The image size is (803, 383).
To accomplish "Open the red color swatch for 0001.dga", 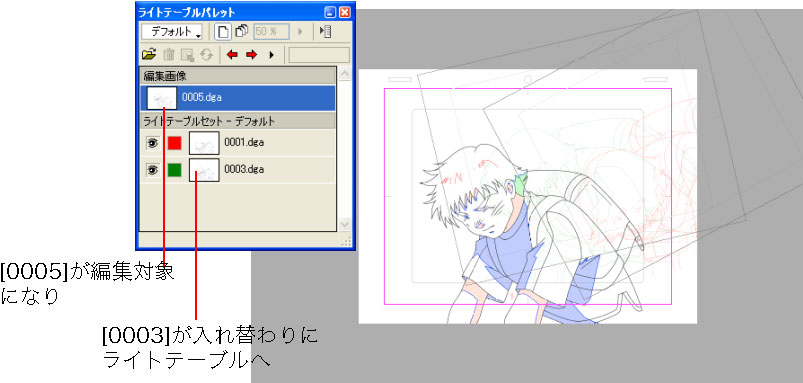I will click(x=175, y=143).
